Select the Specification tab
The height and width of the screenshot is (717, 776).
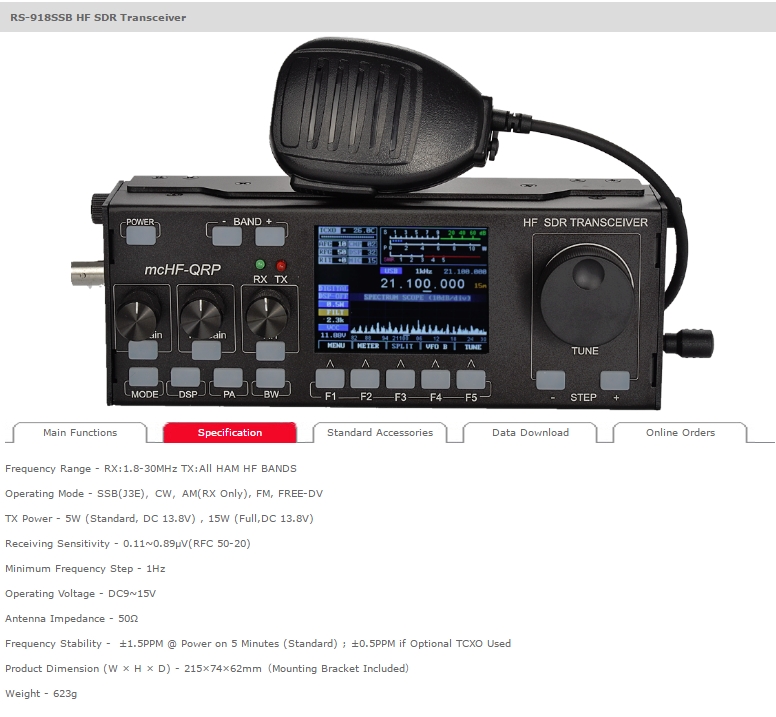click(230, 432)
